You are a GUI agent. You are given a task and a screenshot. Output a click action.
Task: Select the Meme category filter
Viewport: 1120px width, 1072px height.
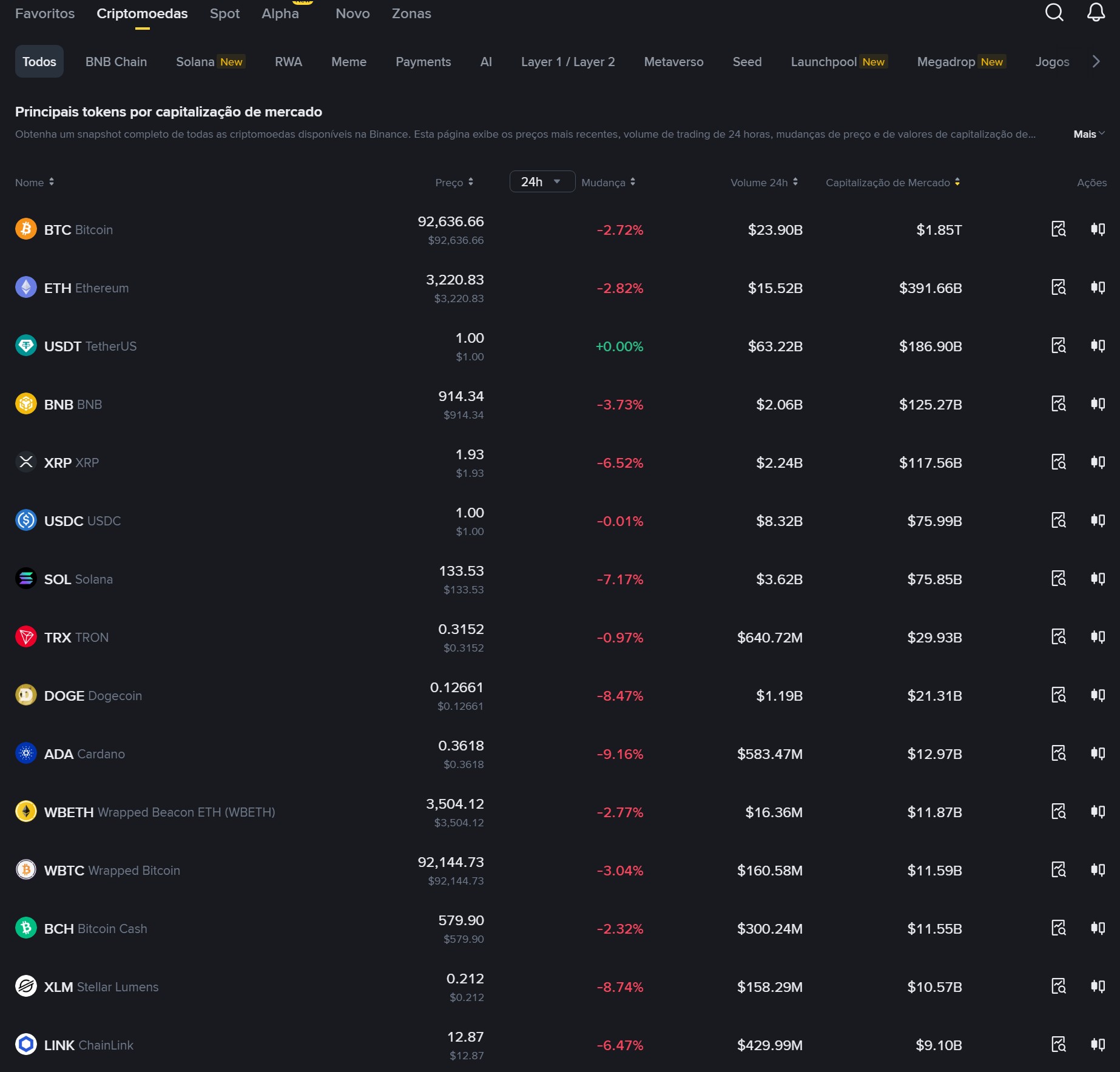[x=349, y=62]
